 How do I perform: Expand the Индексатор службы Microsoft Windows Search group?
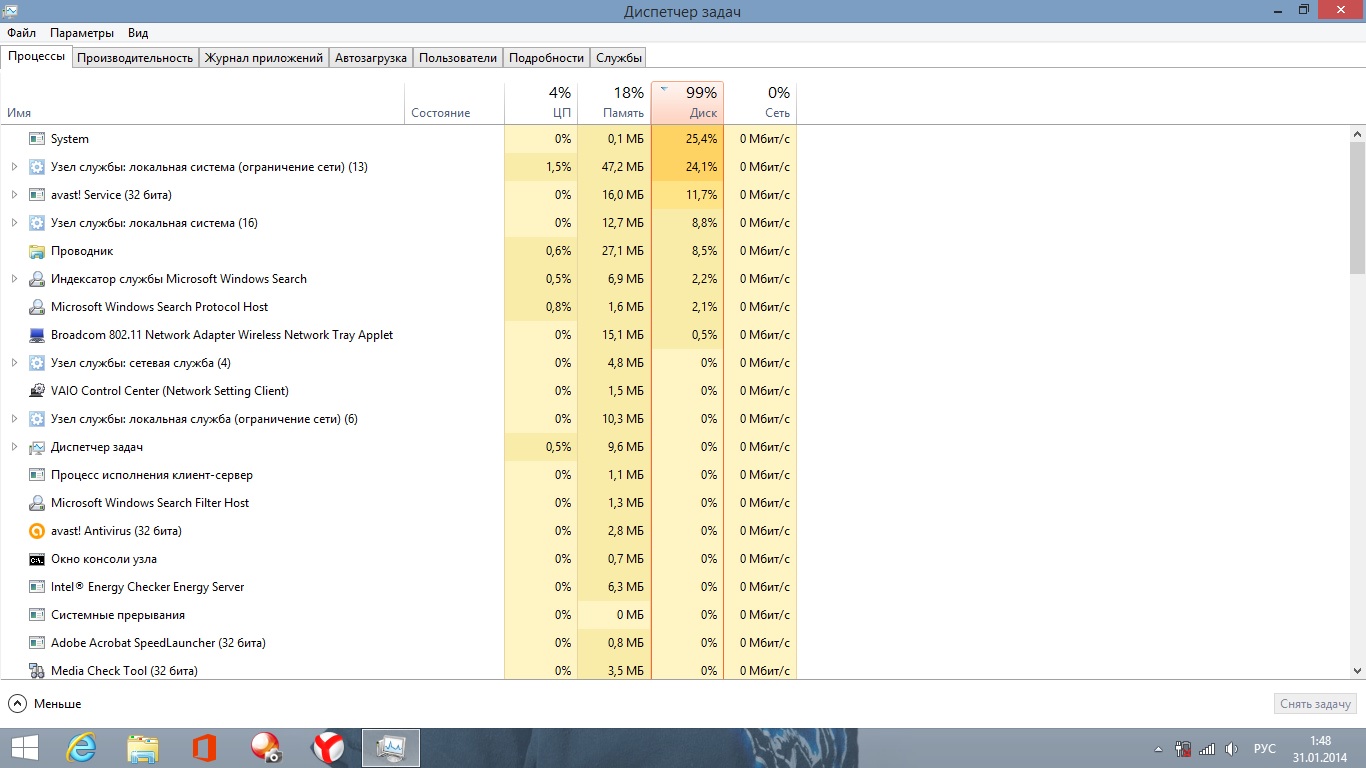(x=14, y=279)
